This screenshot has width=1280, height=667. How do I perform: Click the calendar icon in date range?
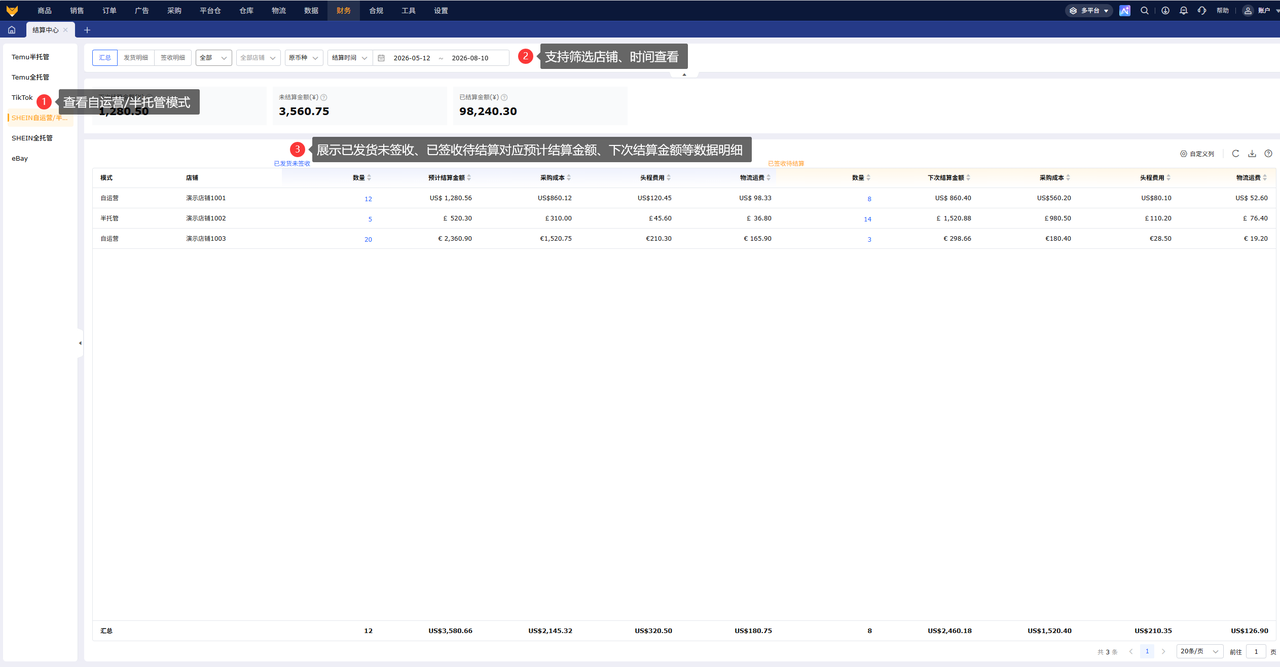click(x=381, y=58)
